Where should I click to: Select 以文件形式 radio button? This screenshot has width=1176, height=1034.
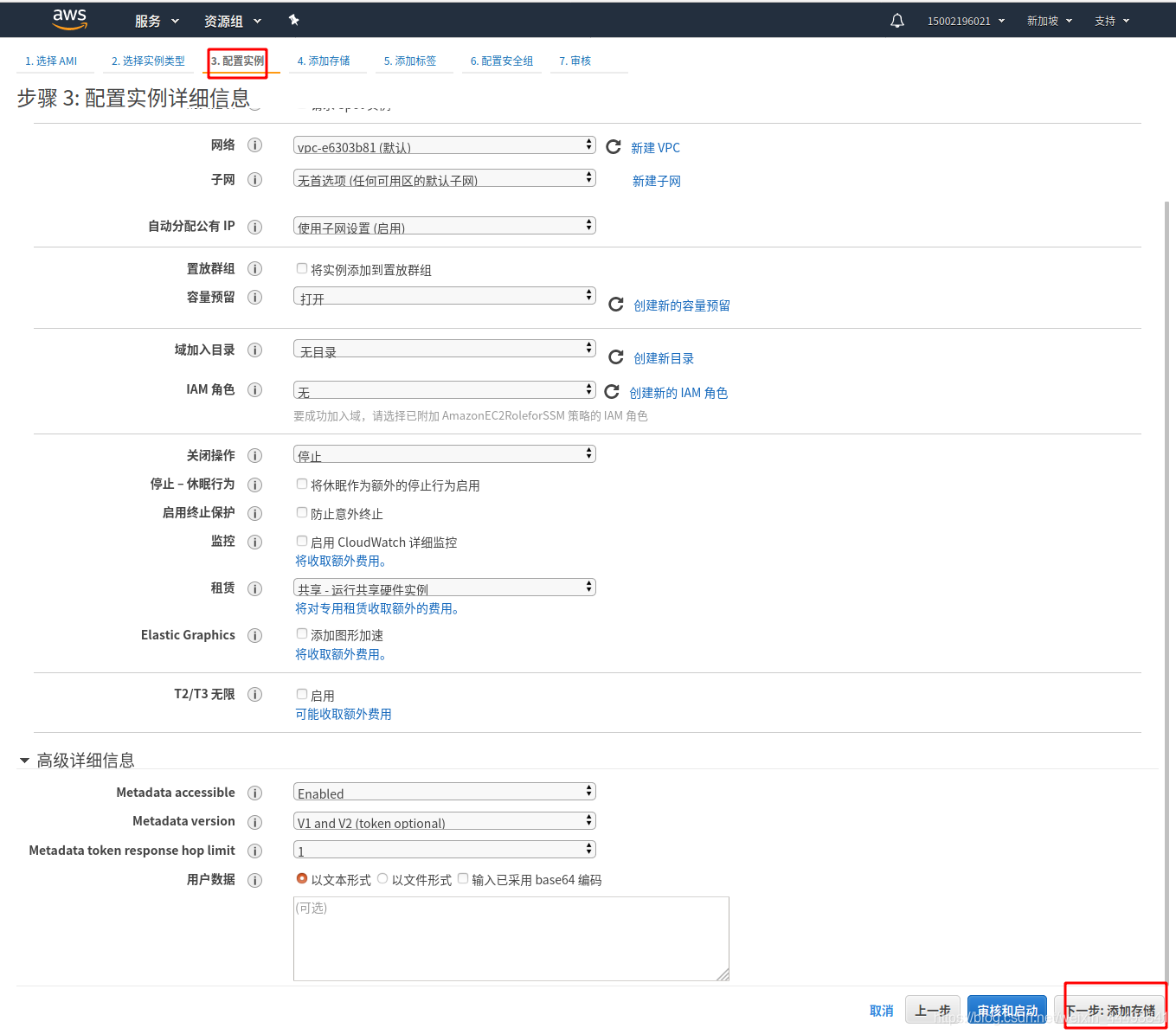pyautogui.click(x=382, y=878)
